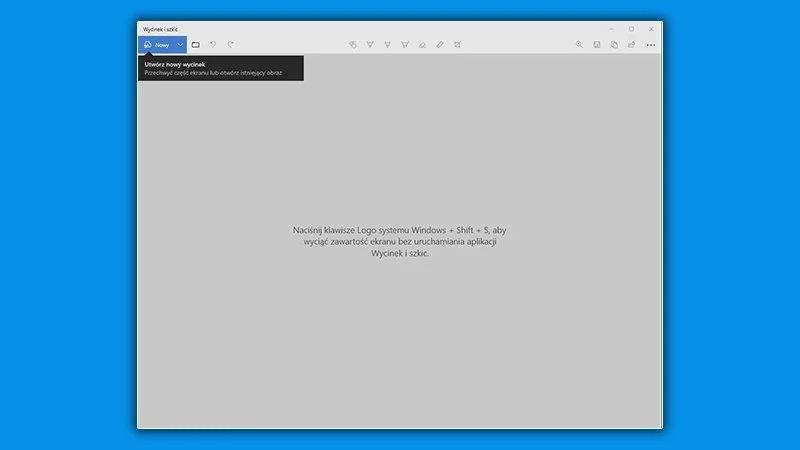
Task: Click the Redo arrow icon
Action: coord(230,45)
